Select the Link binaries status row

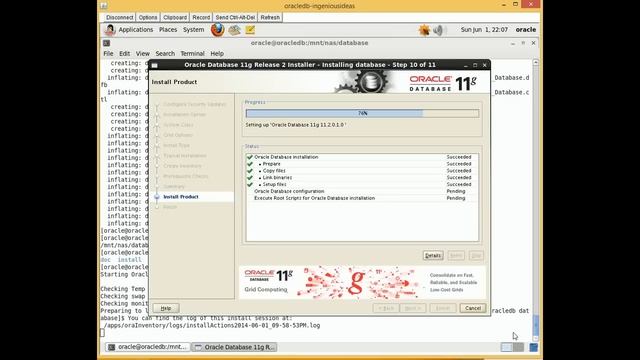pyautogui.click(x=362, y=178)
